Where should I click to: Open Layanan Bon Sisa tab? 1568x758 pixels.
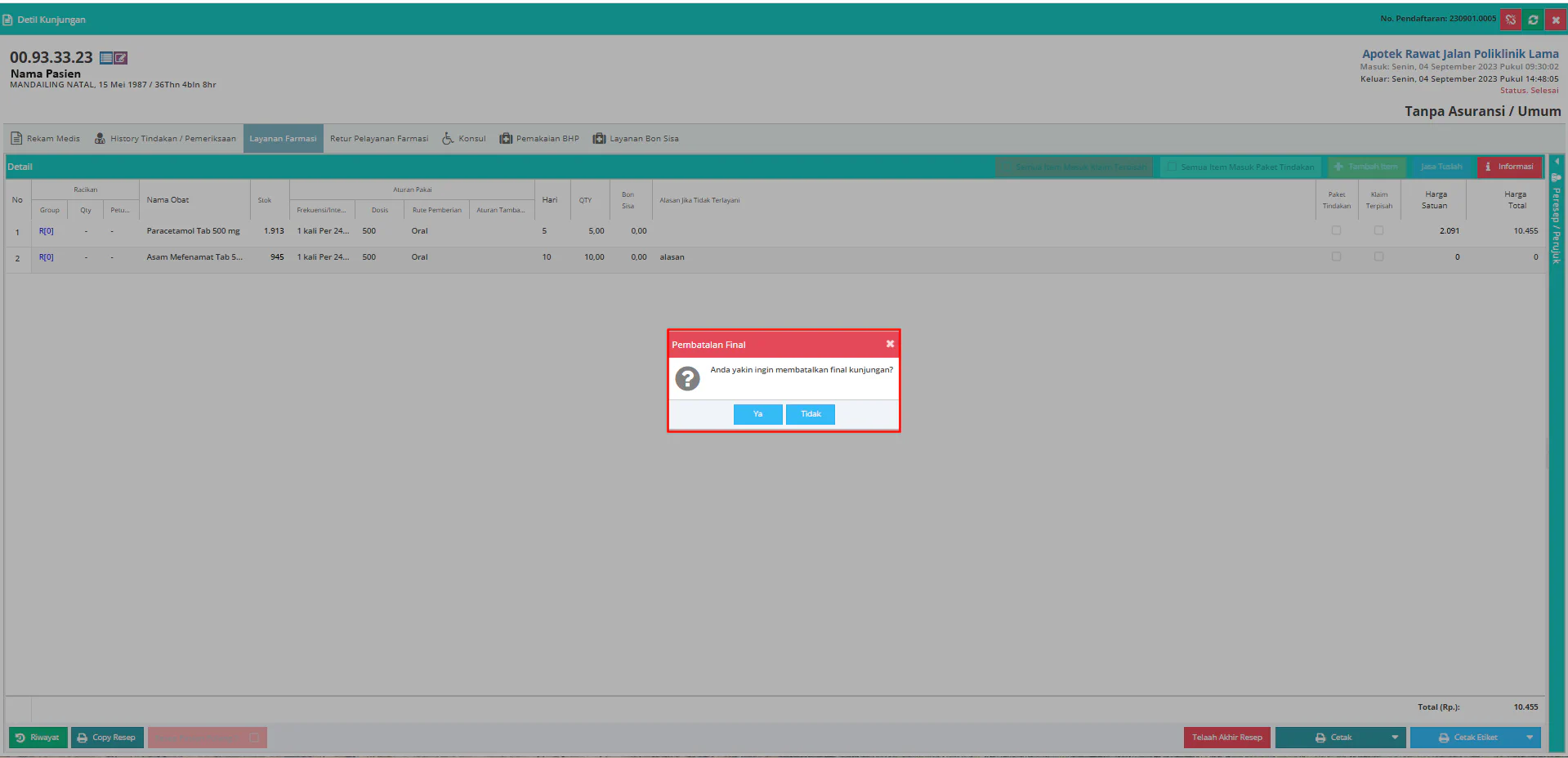click(636, 139)
